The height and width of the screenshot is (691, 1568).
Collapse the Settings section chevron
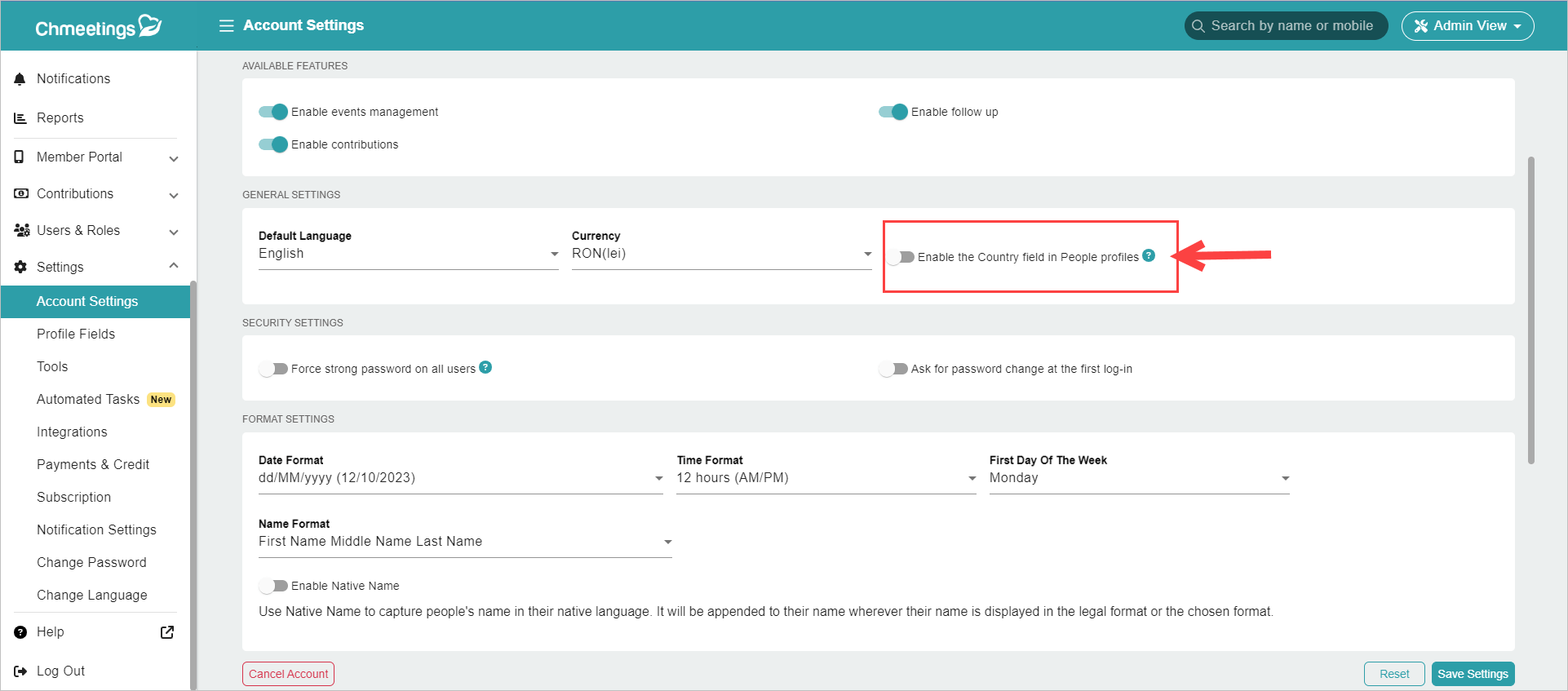174,266
